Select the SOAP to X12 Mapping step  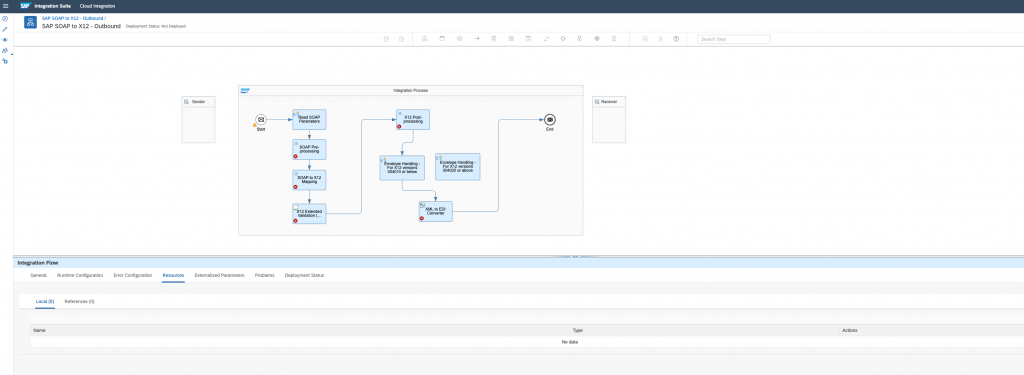click(x=309, y=180)
